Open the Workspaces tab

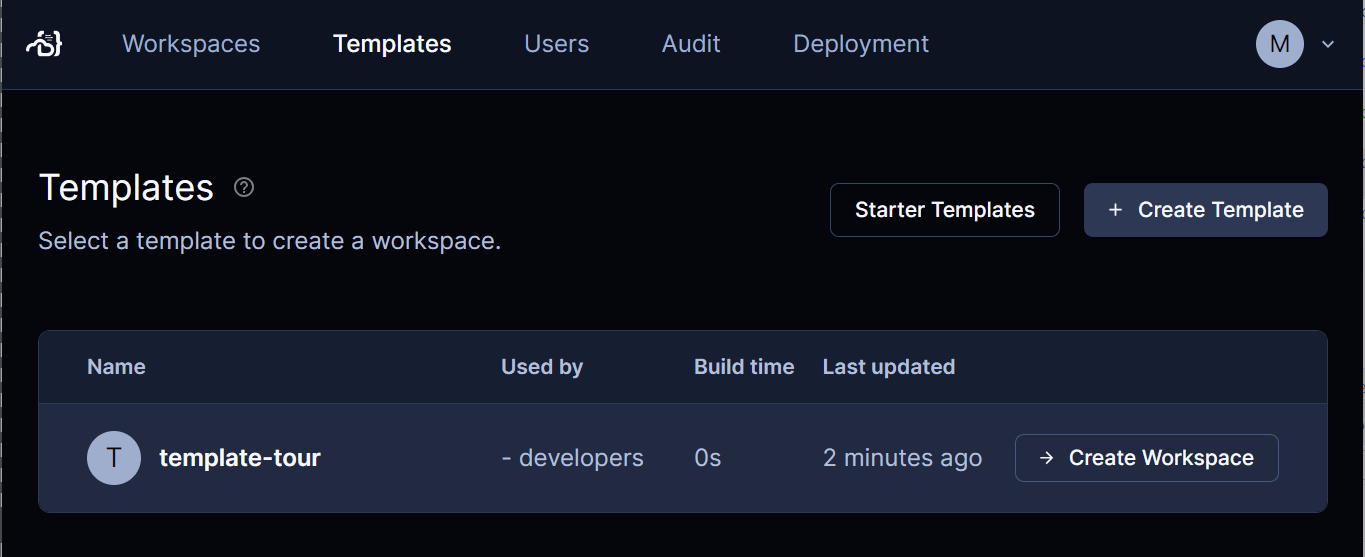point(191,44)
